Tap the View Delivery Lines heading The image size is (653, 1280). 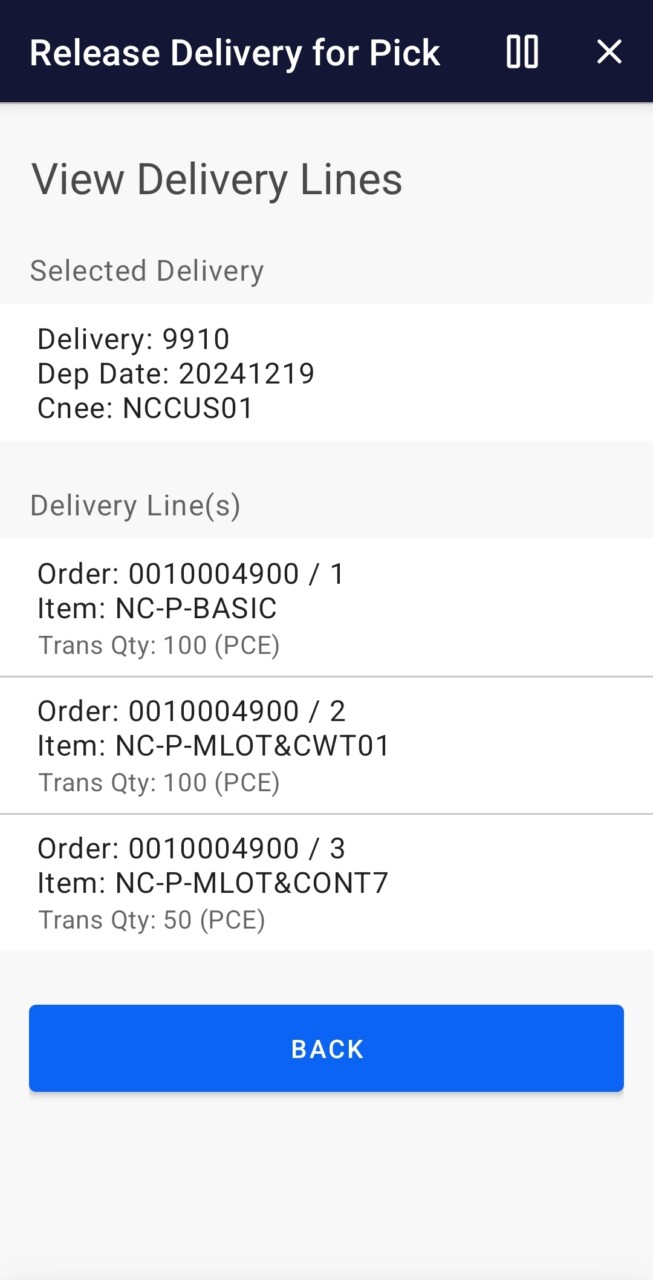pos(217,180)
